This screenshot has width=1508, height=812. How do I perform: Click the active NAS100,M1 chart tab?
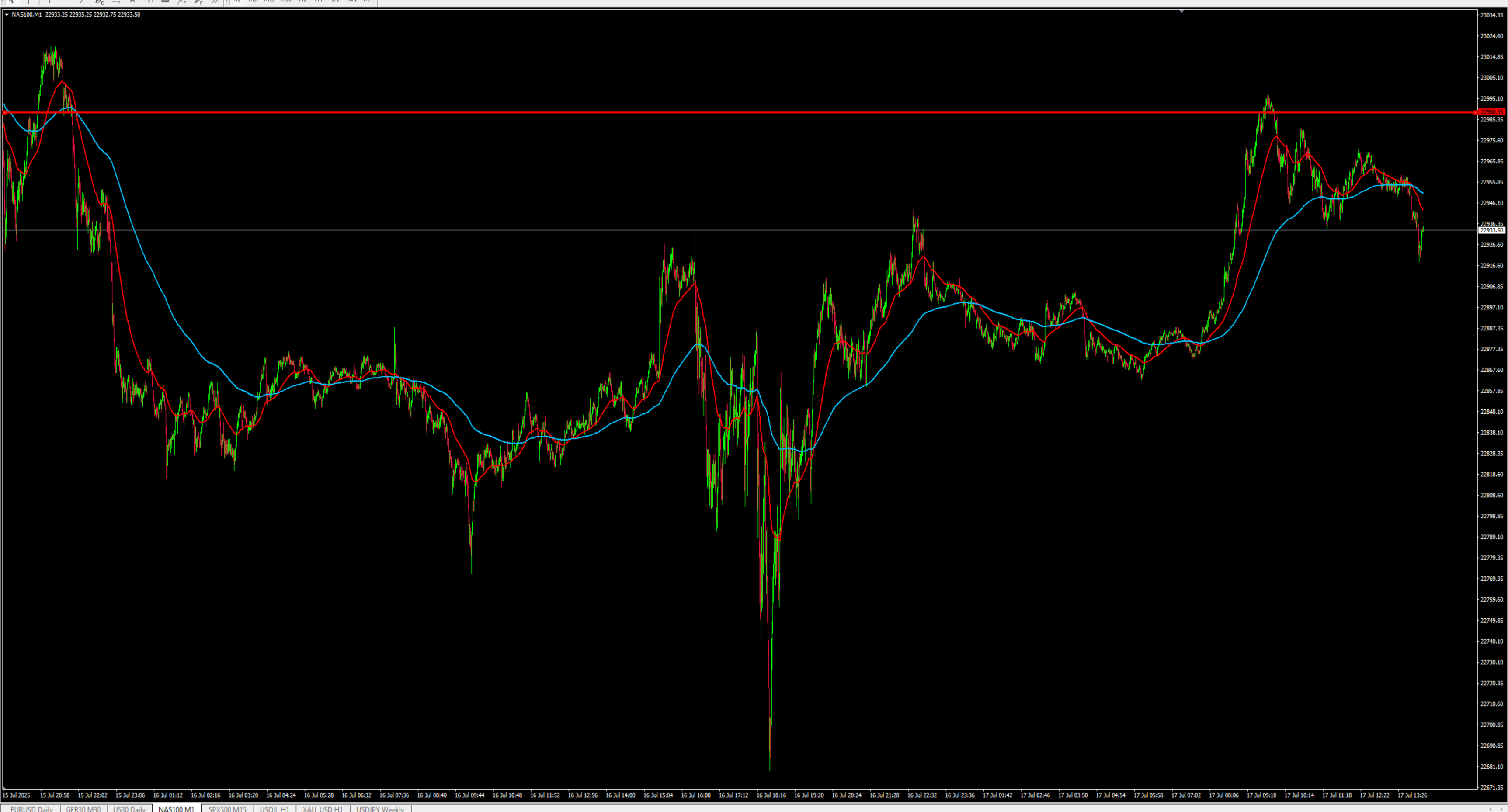(176, 809)
